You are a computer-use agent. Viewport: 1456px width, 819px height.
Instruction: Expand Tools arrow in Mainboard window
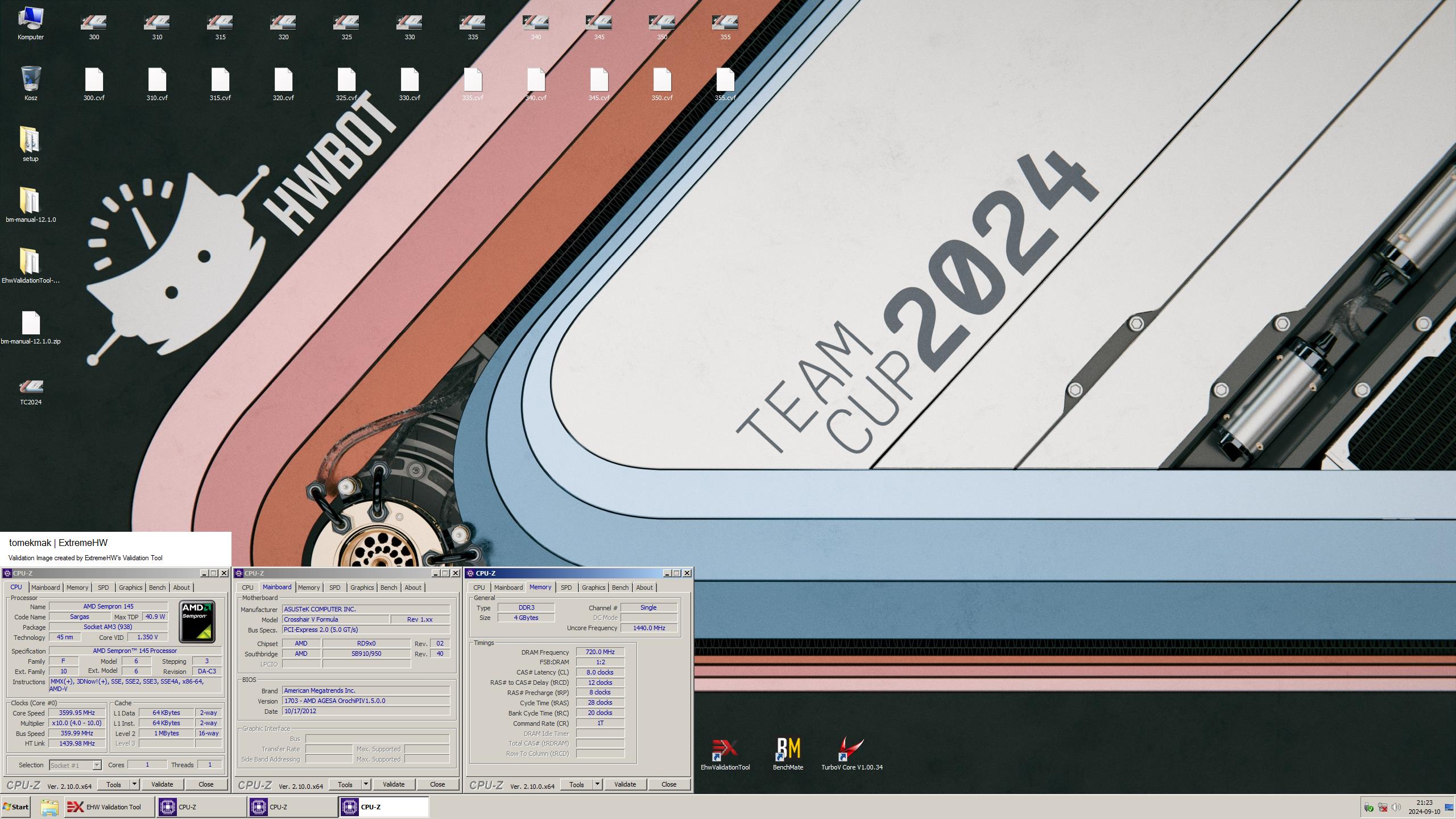pyautogui.click(x=366, y=784)
